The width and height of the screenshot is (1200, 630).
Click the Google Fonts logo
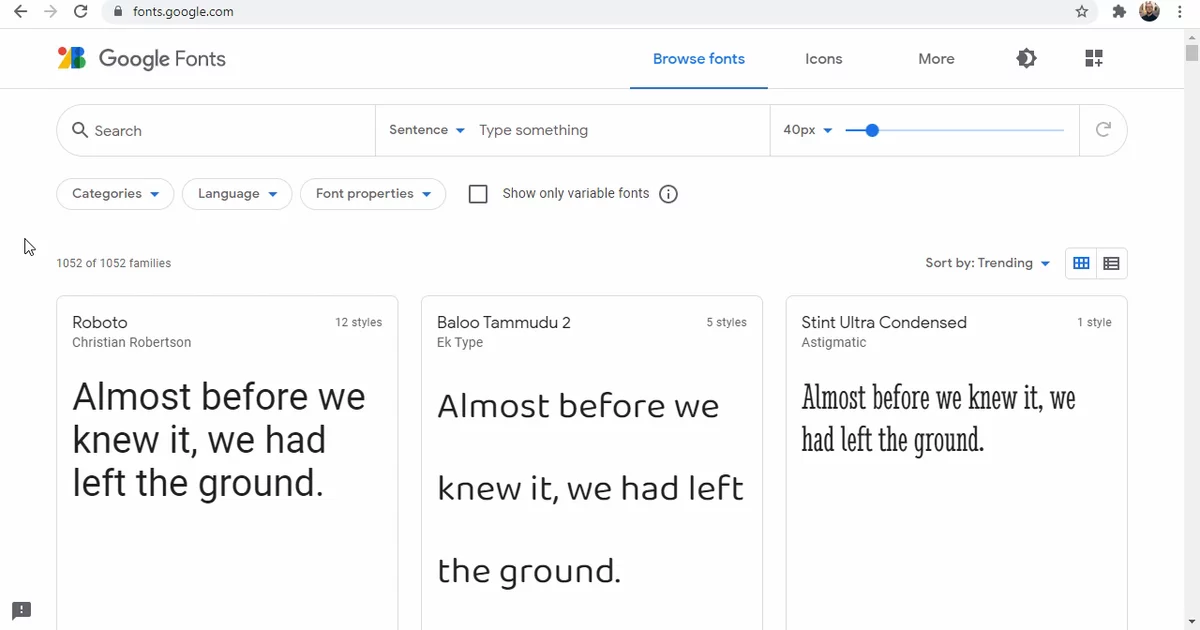[x=141, y=59]
